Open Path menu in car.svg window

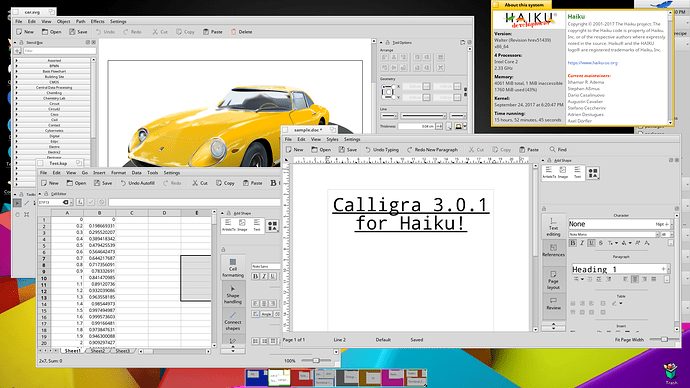coord(81,21)
